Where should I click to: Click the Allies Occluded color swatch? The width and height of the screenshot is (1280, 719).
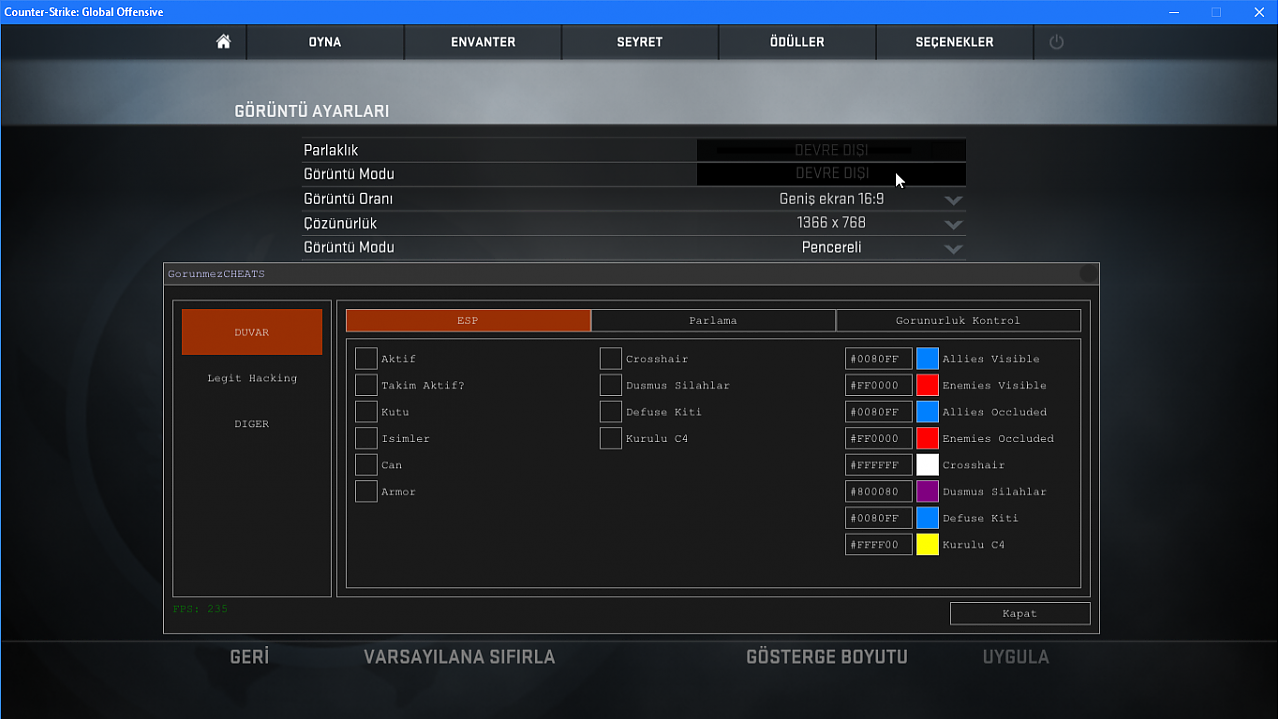click(x=928, y=412)
